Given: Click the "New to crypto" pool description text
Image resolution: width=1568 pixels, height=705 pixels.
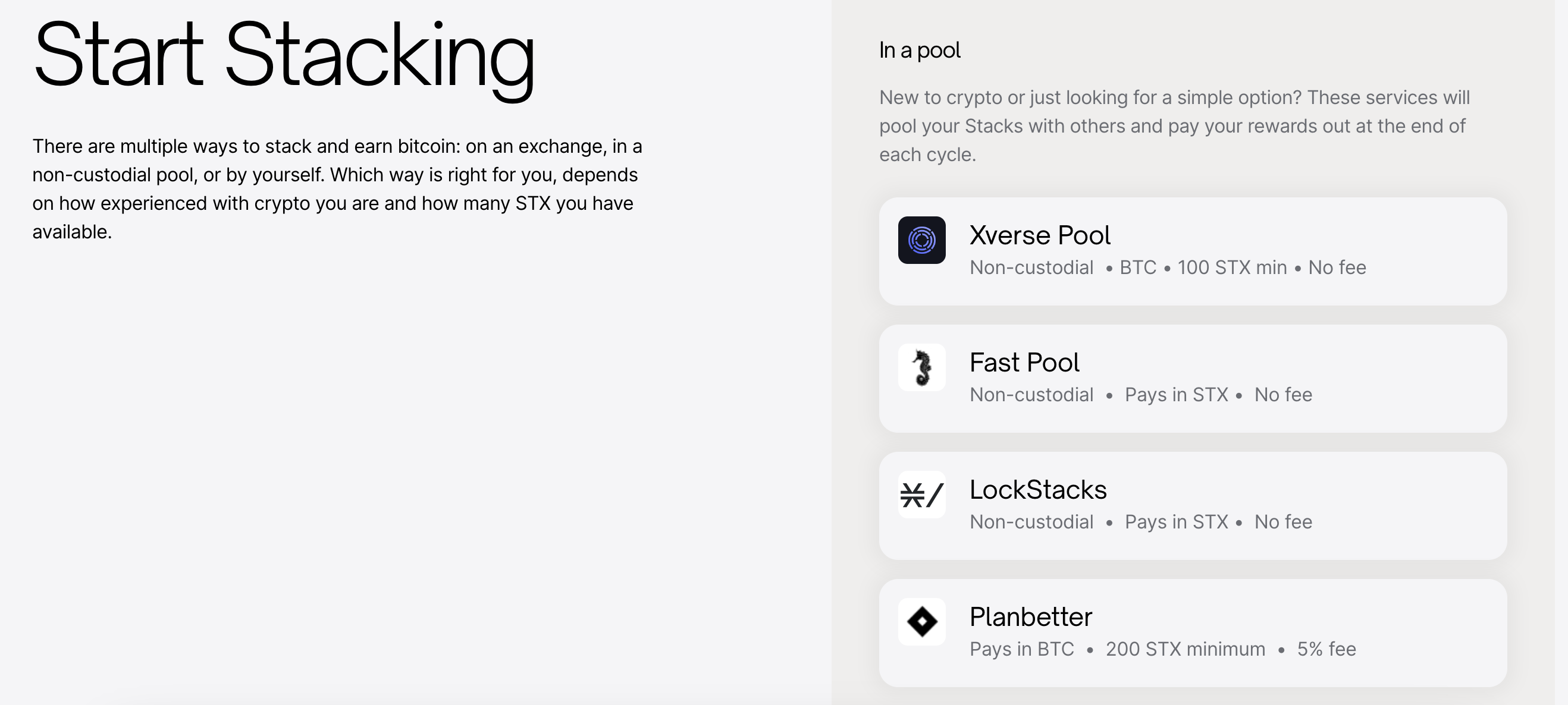Looking at the screenshot, I should (x=1174, y=126).
